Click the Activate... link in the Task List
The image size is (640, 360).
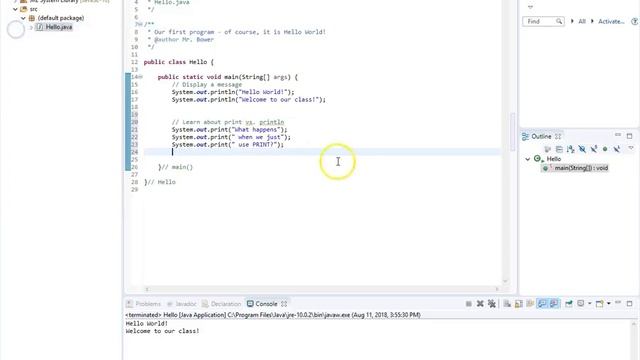point(611,21)
